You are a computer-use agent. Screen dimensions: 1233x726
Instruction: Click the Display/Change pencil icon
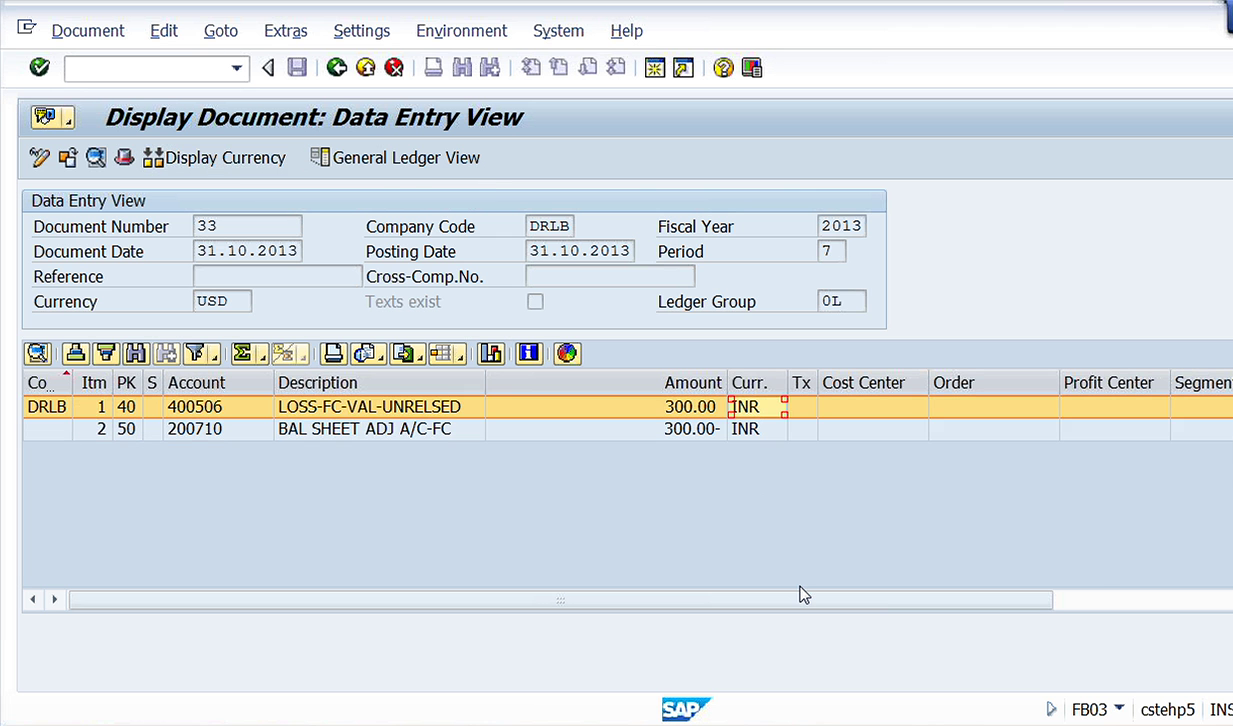pyautogui.click(x=39, y=157)
